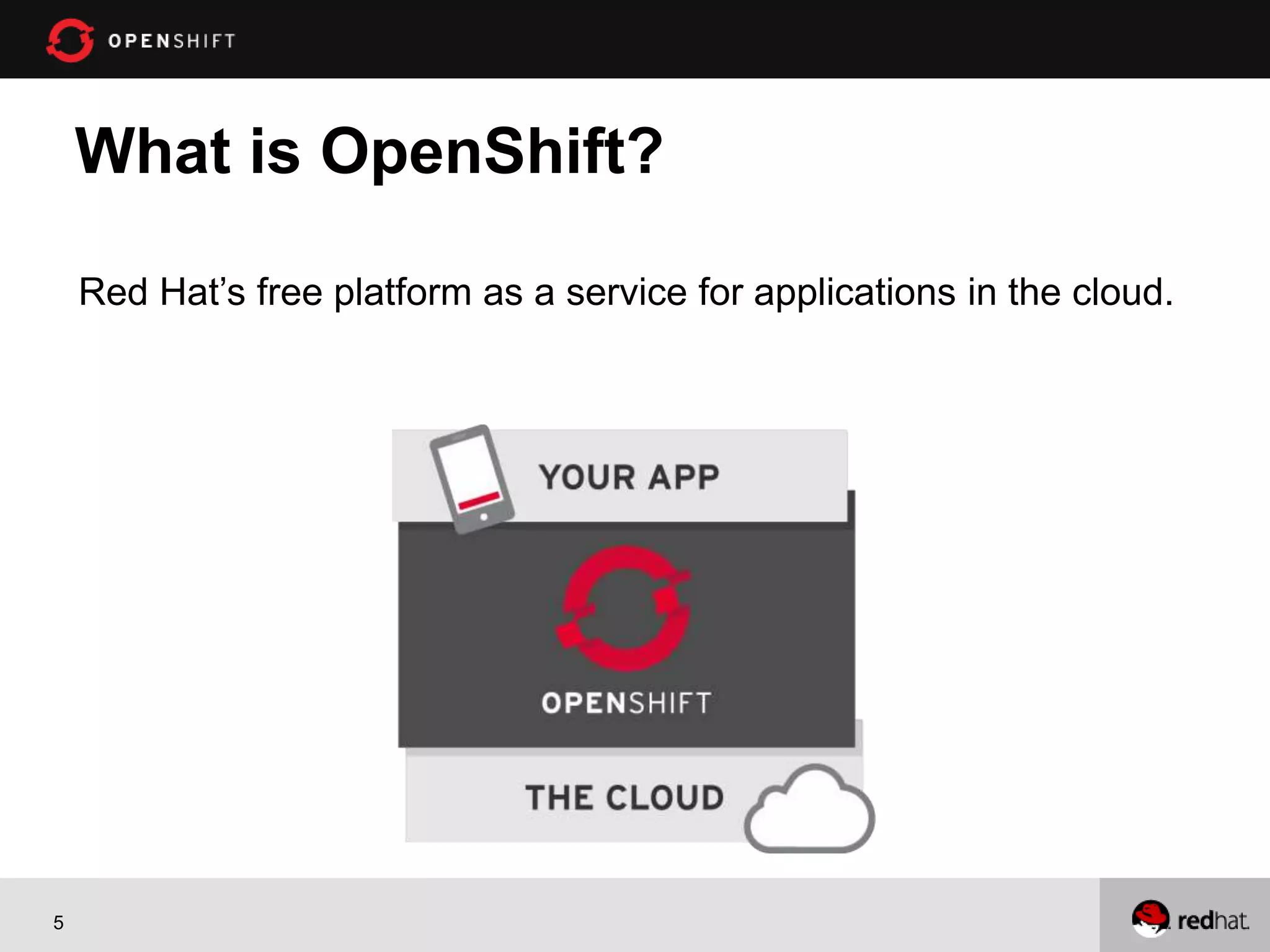Click the 'YOUR APP' label
This screenshot has width=1270, height=952.
629,477
